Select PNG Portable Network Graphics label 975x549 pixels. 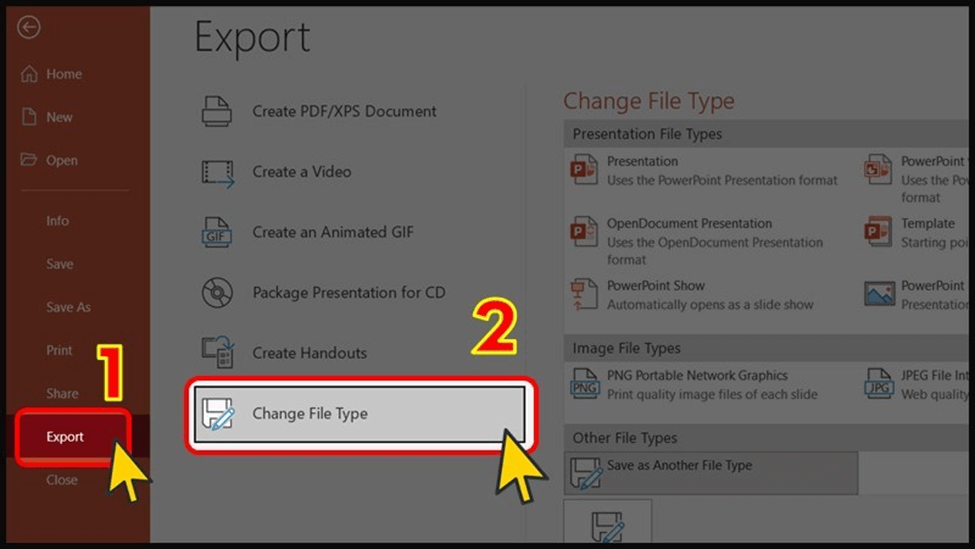697,375
